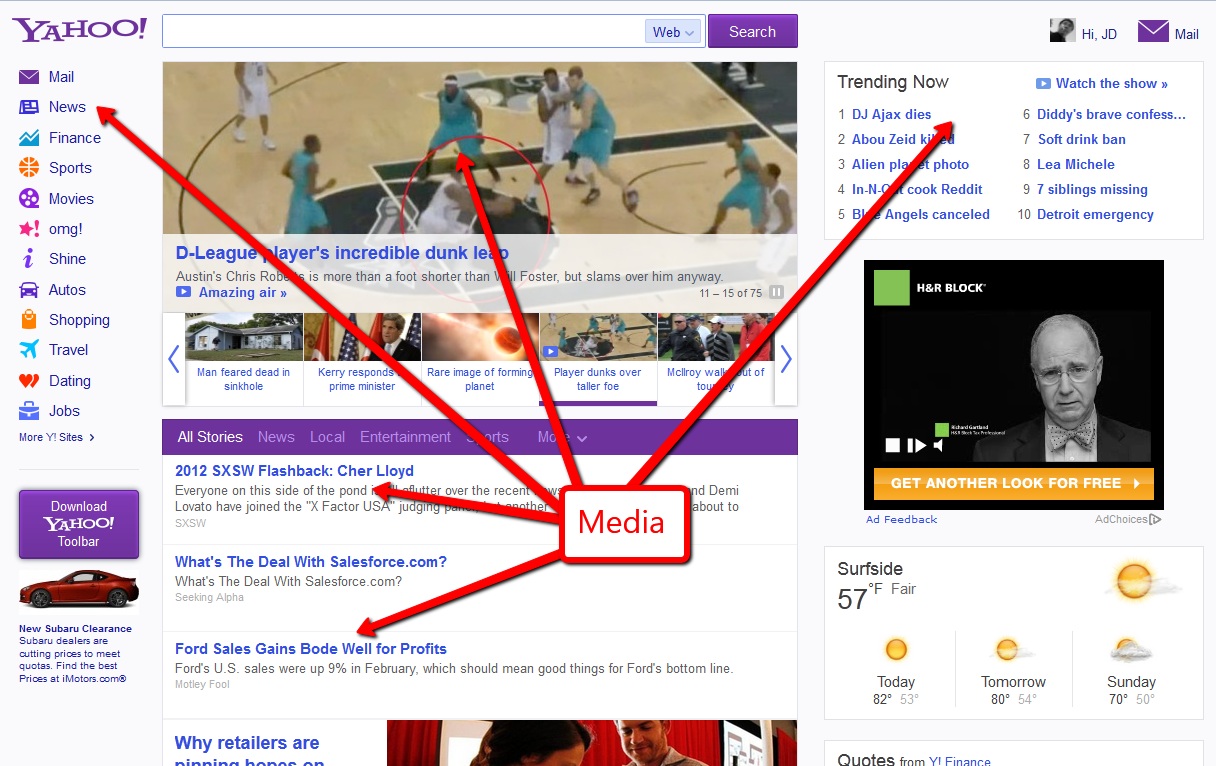Advance the carousel with the right arrow
The height and width of the screenshot is (766, 1216).
coord(785,358)
